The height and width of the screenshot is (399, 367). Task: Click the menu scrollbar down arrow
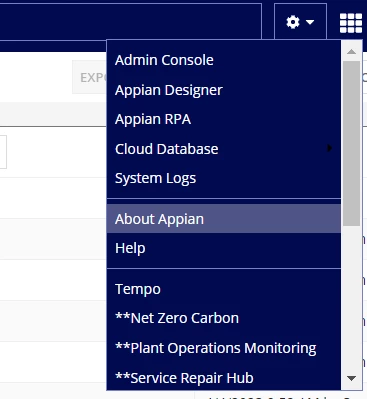point(351,378)
